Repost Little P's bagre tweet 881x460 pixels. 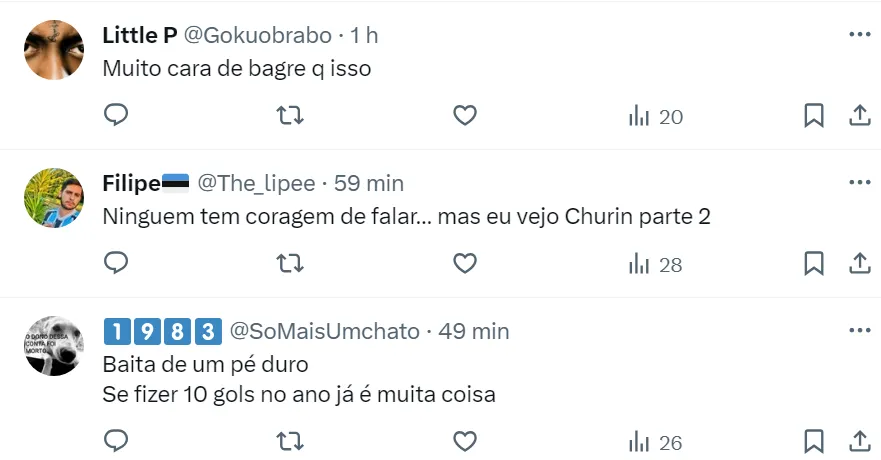pyautogui.click(x=290, y=116)
